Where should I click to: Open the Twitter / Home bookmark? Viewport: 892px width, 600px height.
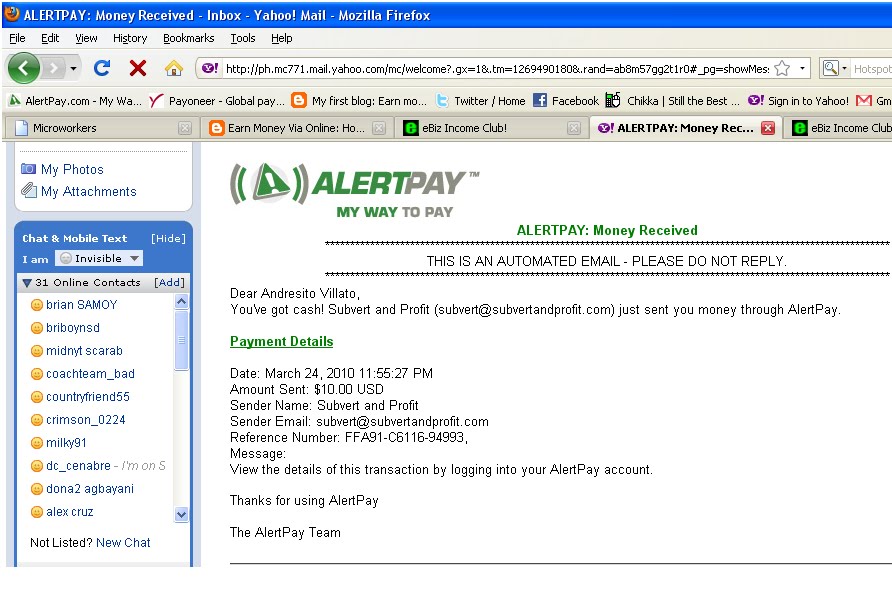coord(481,101)
